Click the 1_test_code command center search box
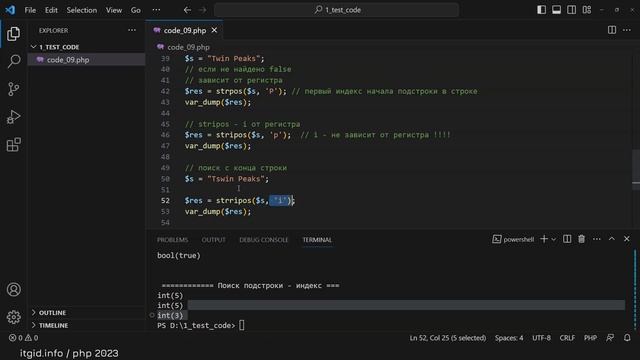Image resolution: width=640 pixels, height=360 pixels. [337, 10]
